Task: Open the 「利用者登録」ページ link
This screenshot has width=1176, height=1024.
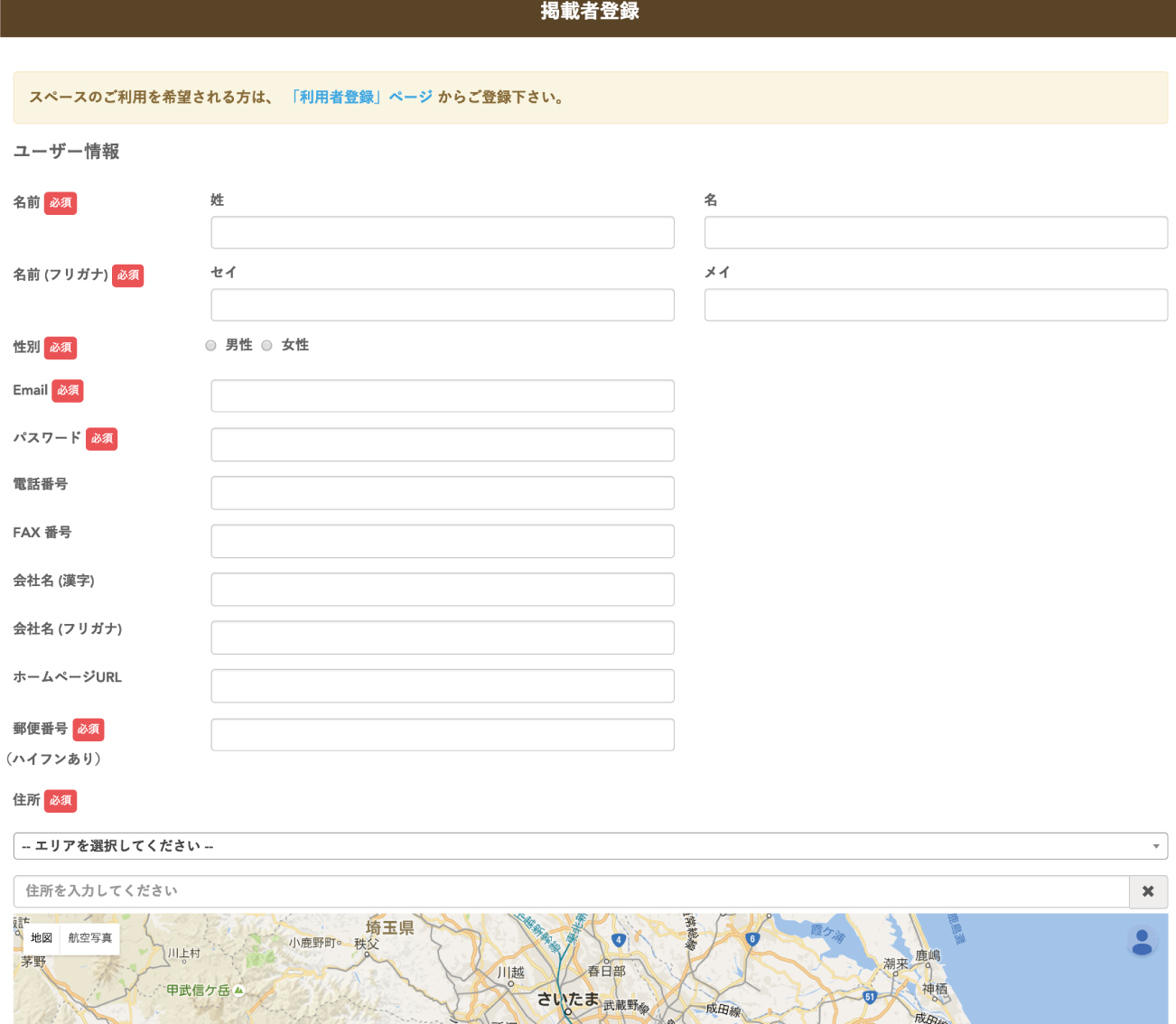Action: [360, 98]
